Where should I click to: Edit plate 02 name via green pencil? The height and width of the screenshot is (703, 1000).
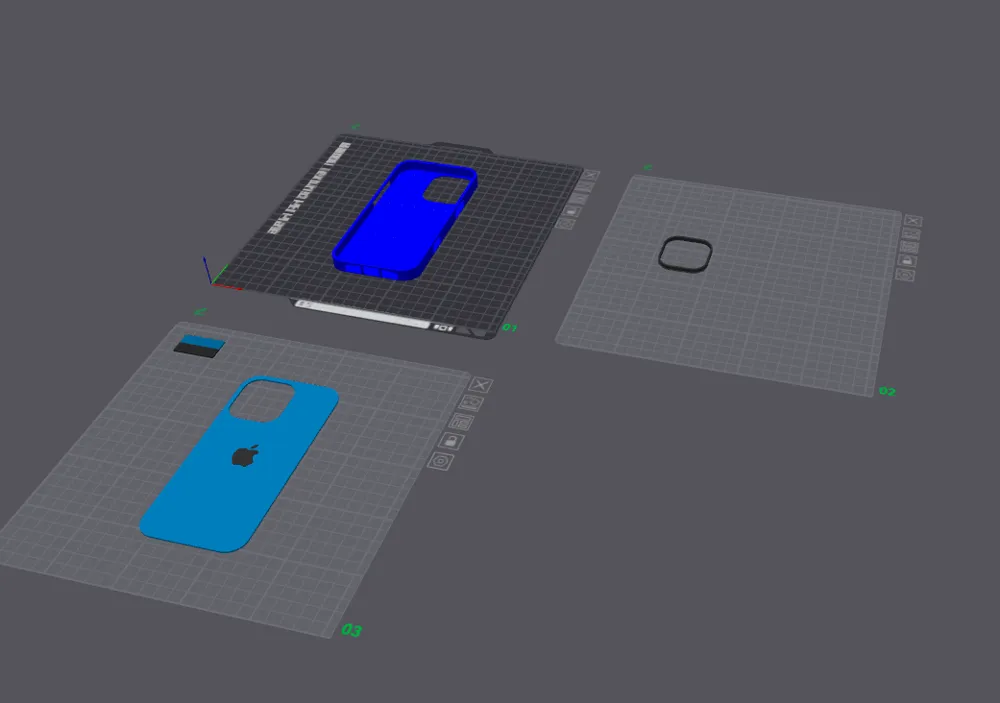click(x=648, y=168)
